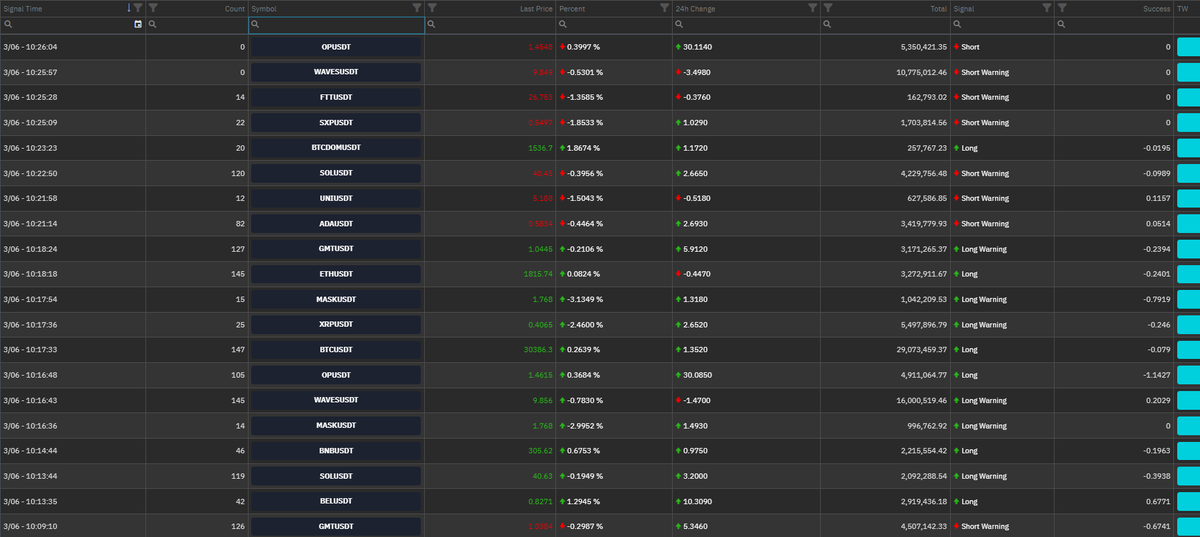
Task: Open the OPUSDT symbol at 10:26:04
Action: tap(336, 47)
